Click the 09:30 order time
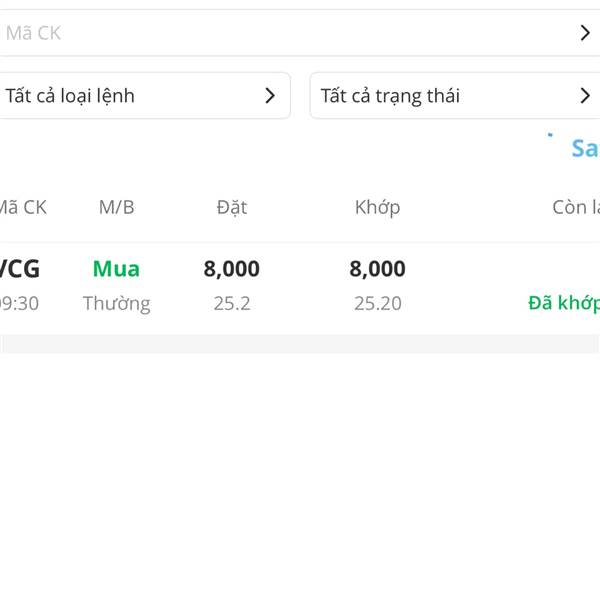Image resolution: width=600 pixels, height=600 pixels. (x=20, y=303)
